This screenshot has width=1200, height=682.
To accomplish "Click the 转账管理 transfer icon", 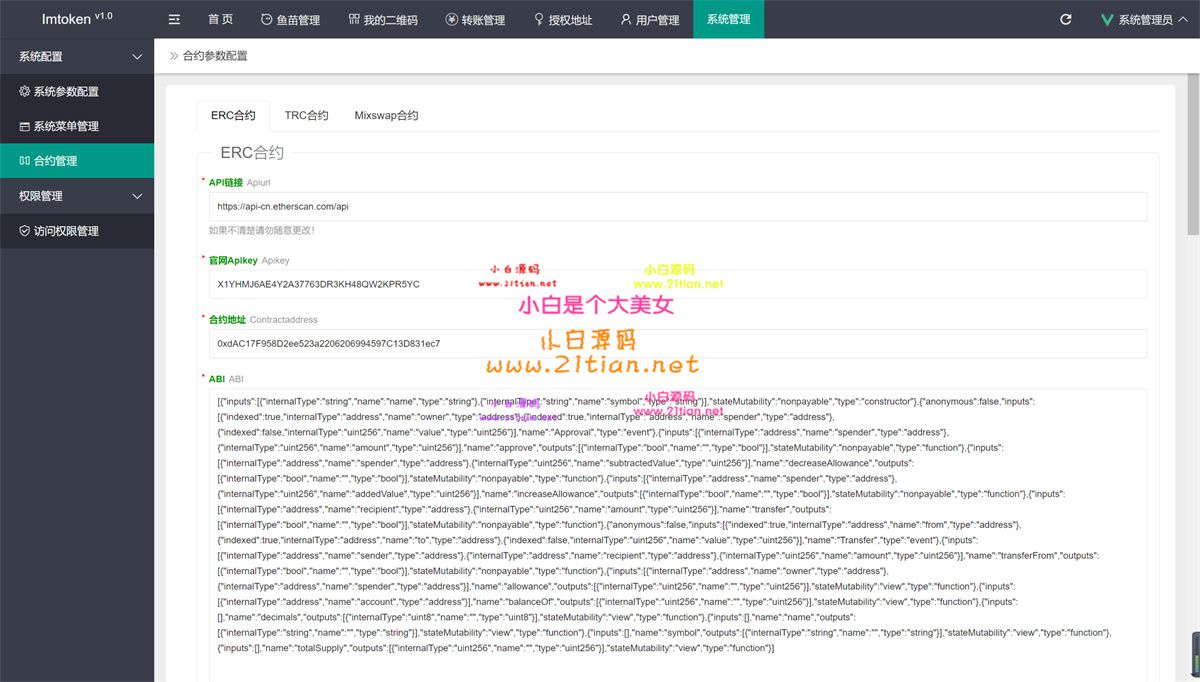I will 452,19.
